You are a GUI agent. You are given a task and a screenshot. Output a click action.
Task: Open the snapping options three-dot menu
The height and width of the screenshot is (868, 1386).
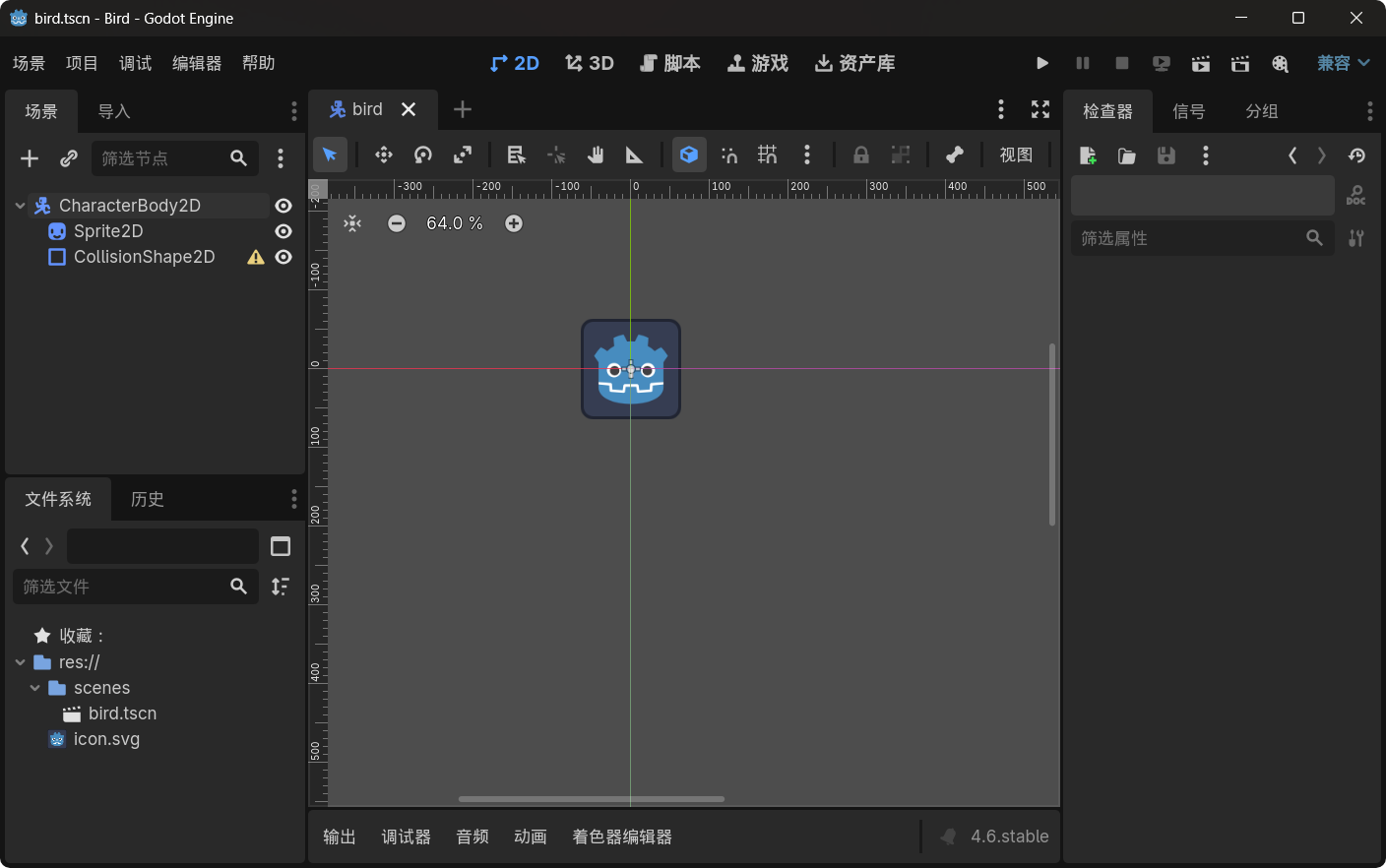[807, 155]
